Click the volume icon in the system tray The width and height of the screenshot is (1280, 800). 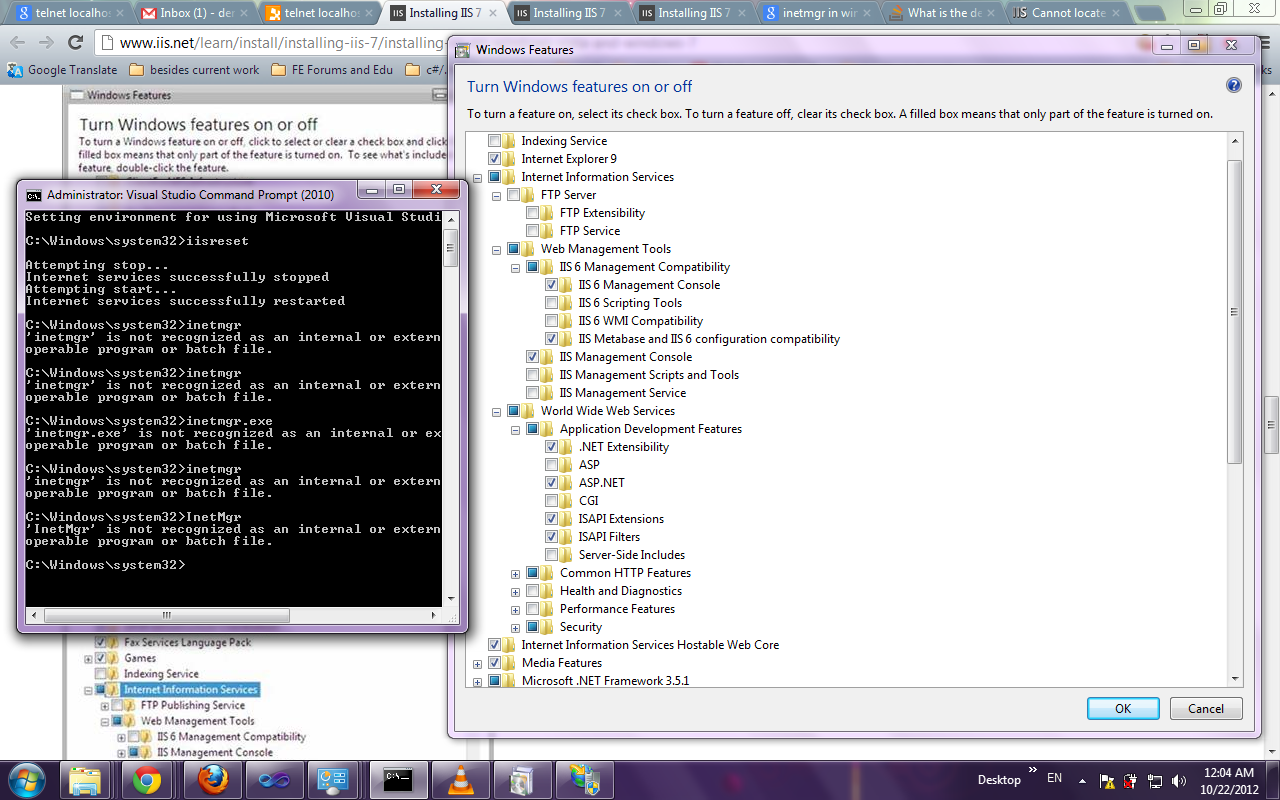(1179, 780)
